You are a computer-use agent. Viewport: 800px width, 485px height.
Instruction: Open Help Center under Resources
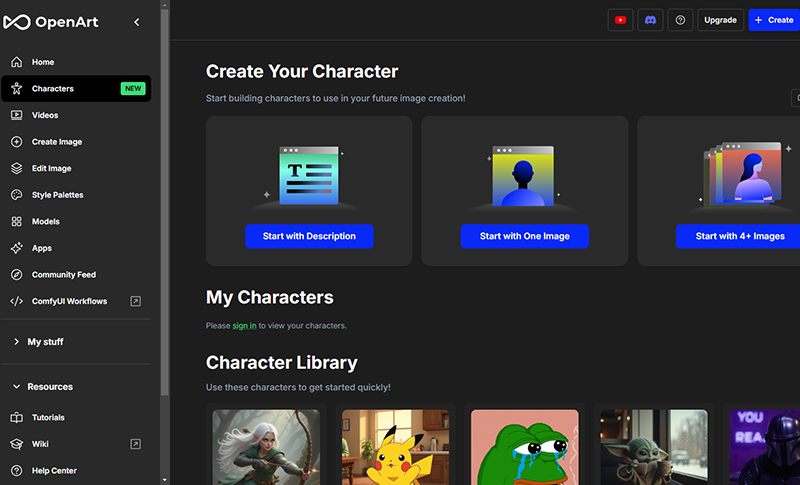click(76, 470)
